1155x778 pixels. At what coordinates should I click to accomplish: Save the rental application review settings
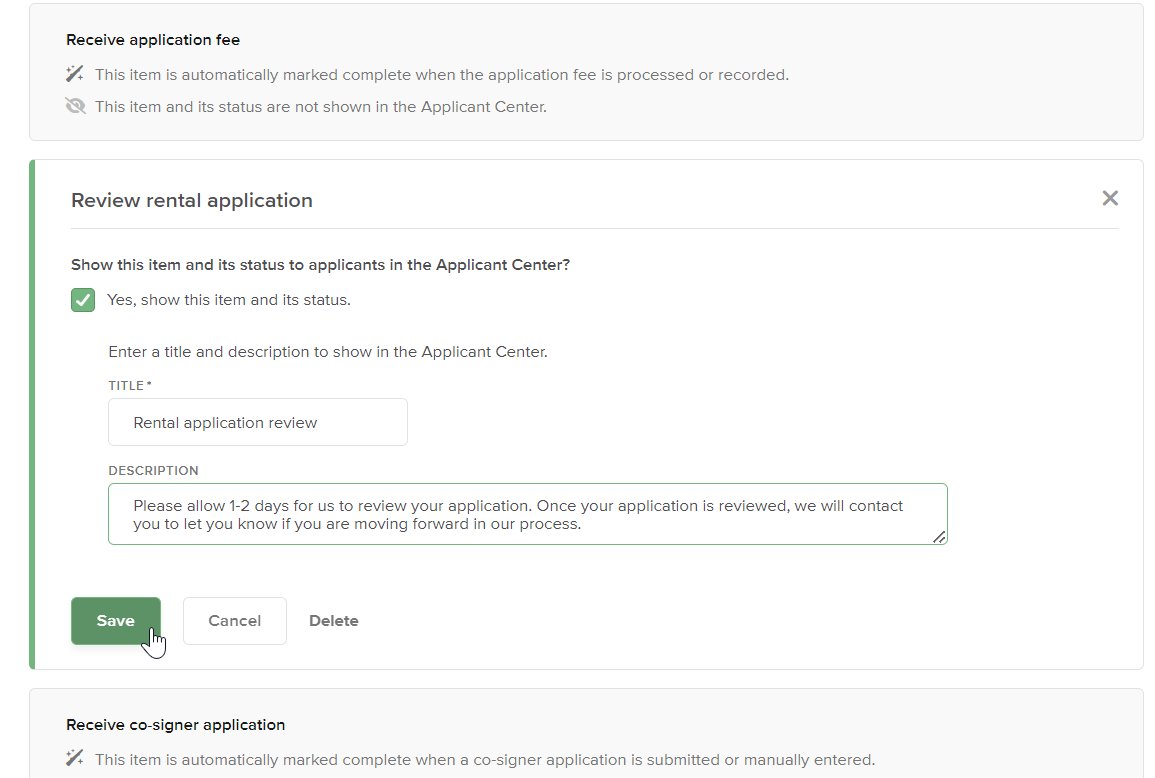pyautogui.click(x=115, y=620)
